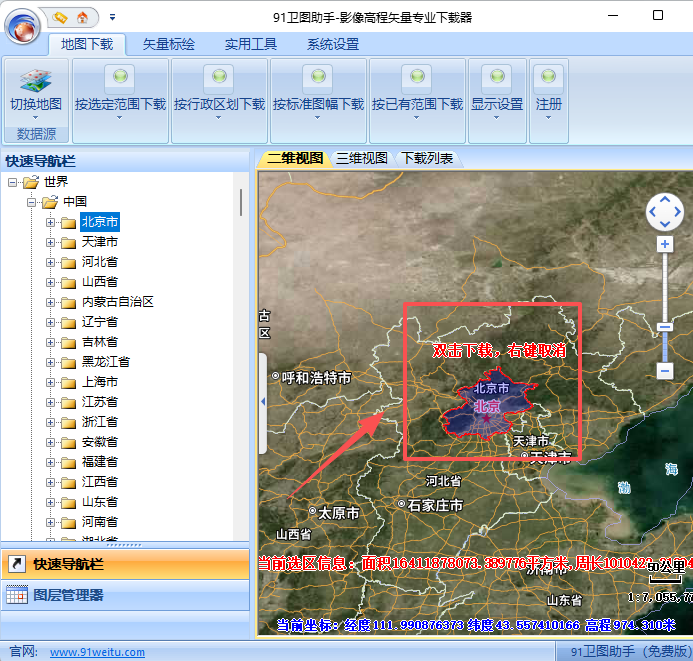Click the map pan compass control
This screenshot has height=661, width=693.
coord(664,212)
